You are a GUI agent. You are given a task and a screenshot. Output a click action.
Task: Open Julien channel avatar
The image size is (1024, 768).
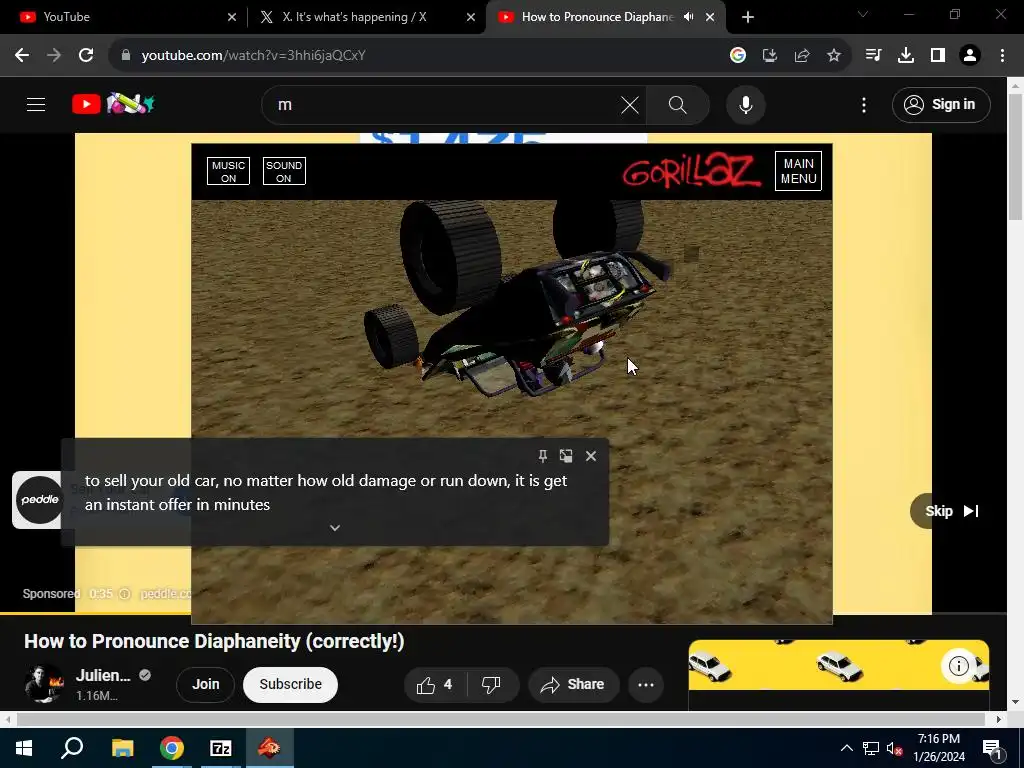tap(44, 684)
